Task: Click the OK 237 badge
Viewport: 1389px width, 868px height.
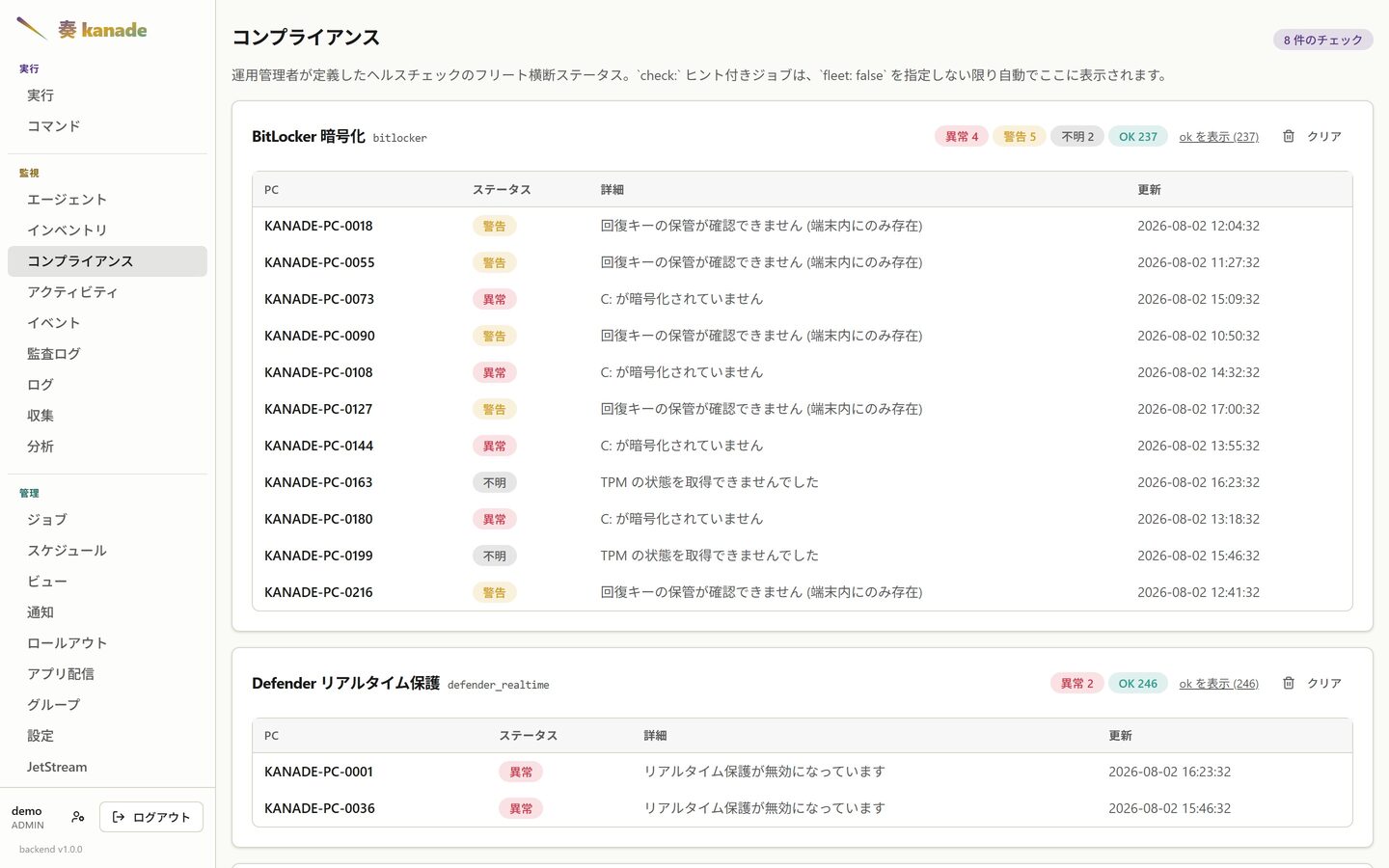Action: click(x=1138, y=136)
